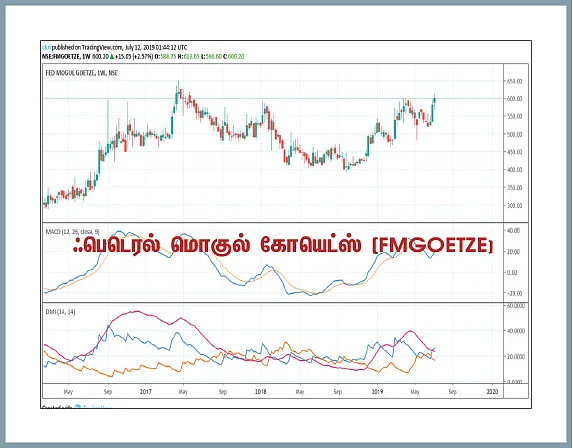Click the 2017 label on time axis

[145, 392]
